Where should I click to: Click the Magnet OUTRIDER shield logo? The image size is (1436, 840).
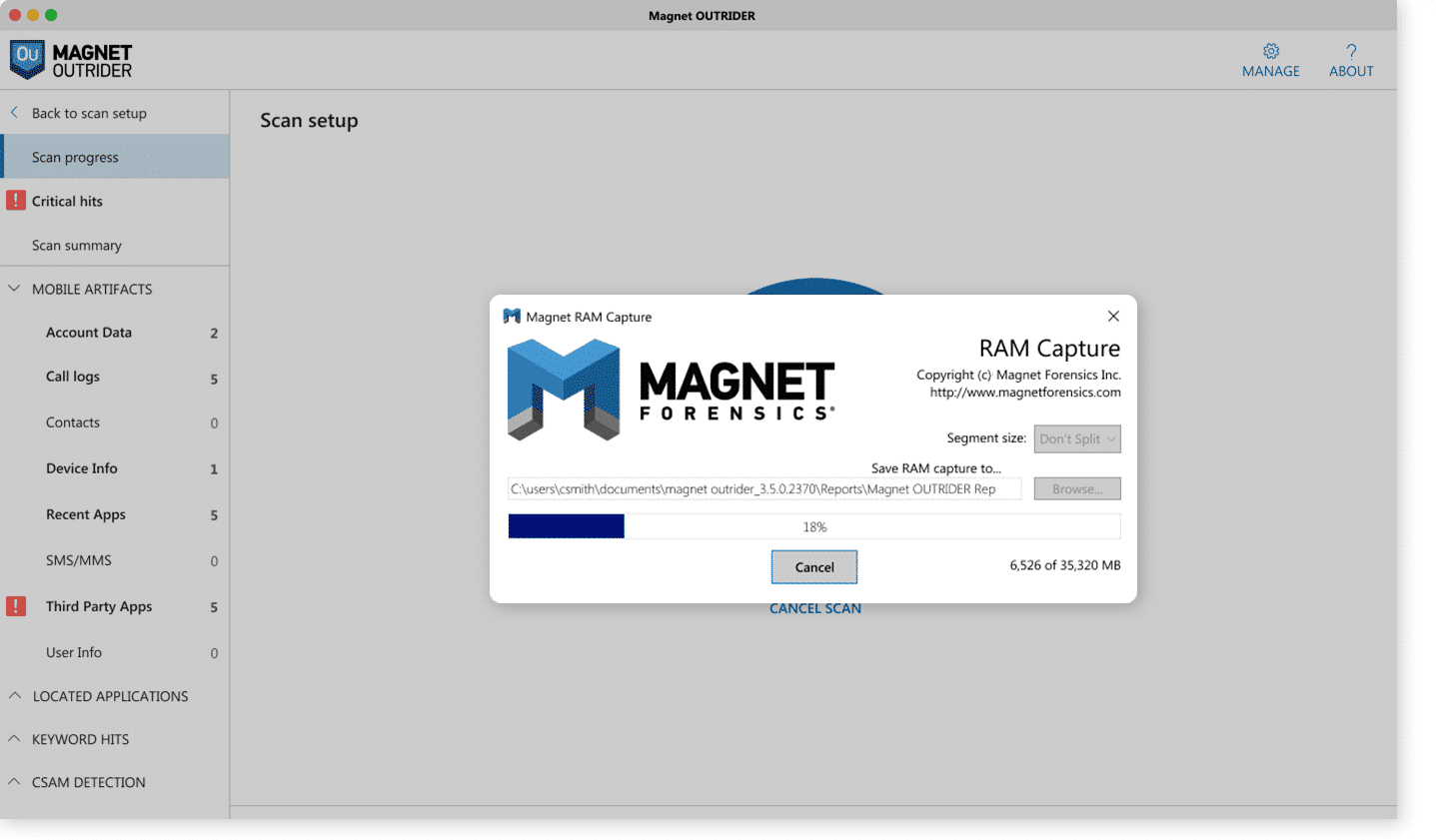click(28, 60)
